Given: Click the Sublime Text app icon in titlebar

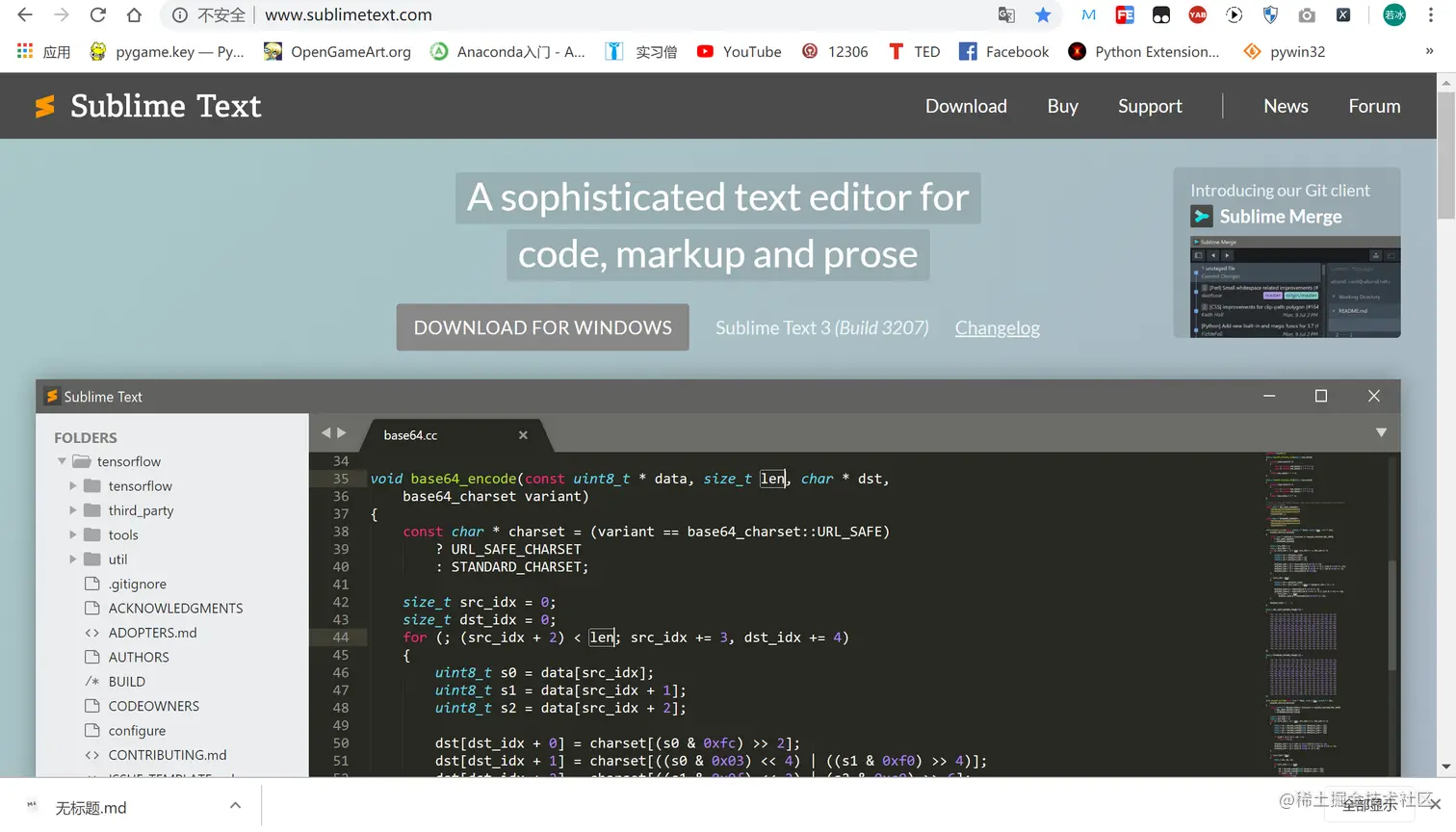Looking at the screenshot, I should click(52, 396).
